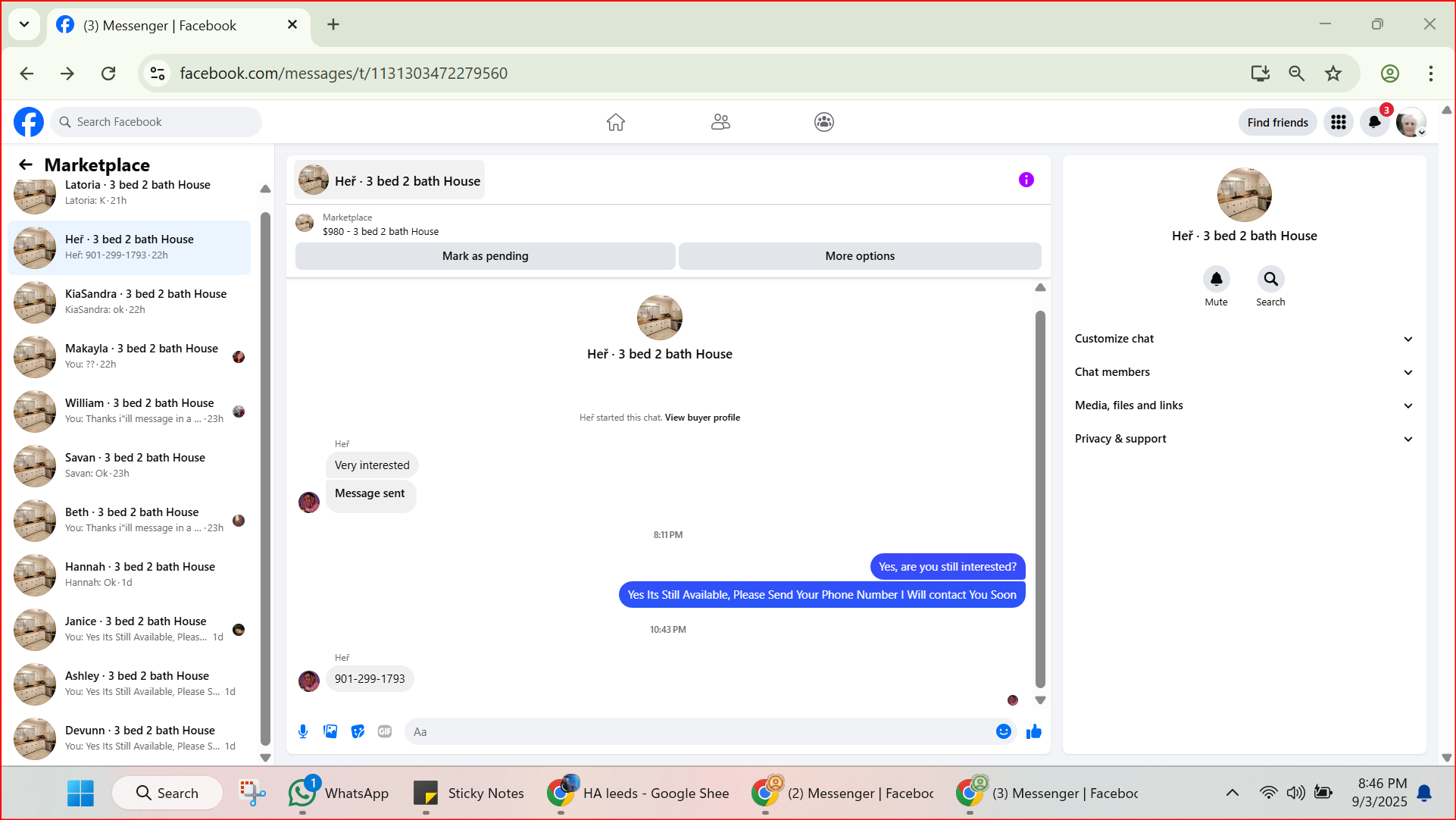This screenshot has height=820, width=1456.
Task: Open the account profile picture menu
Action: (1411, 122)
